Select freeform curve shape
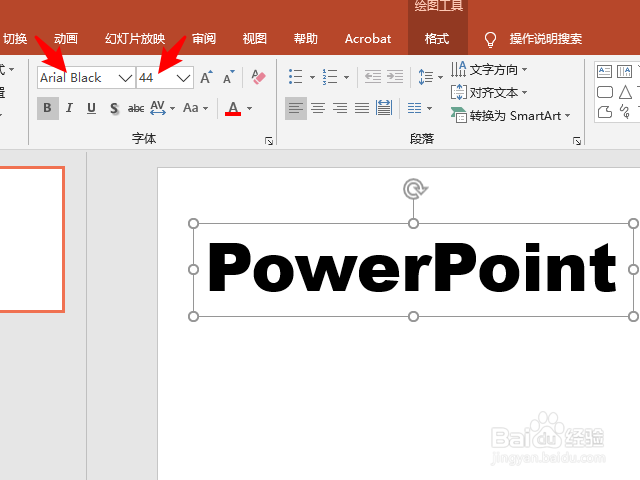 (x=605, y=112)
